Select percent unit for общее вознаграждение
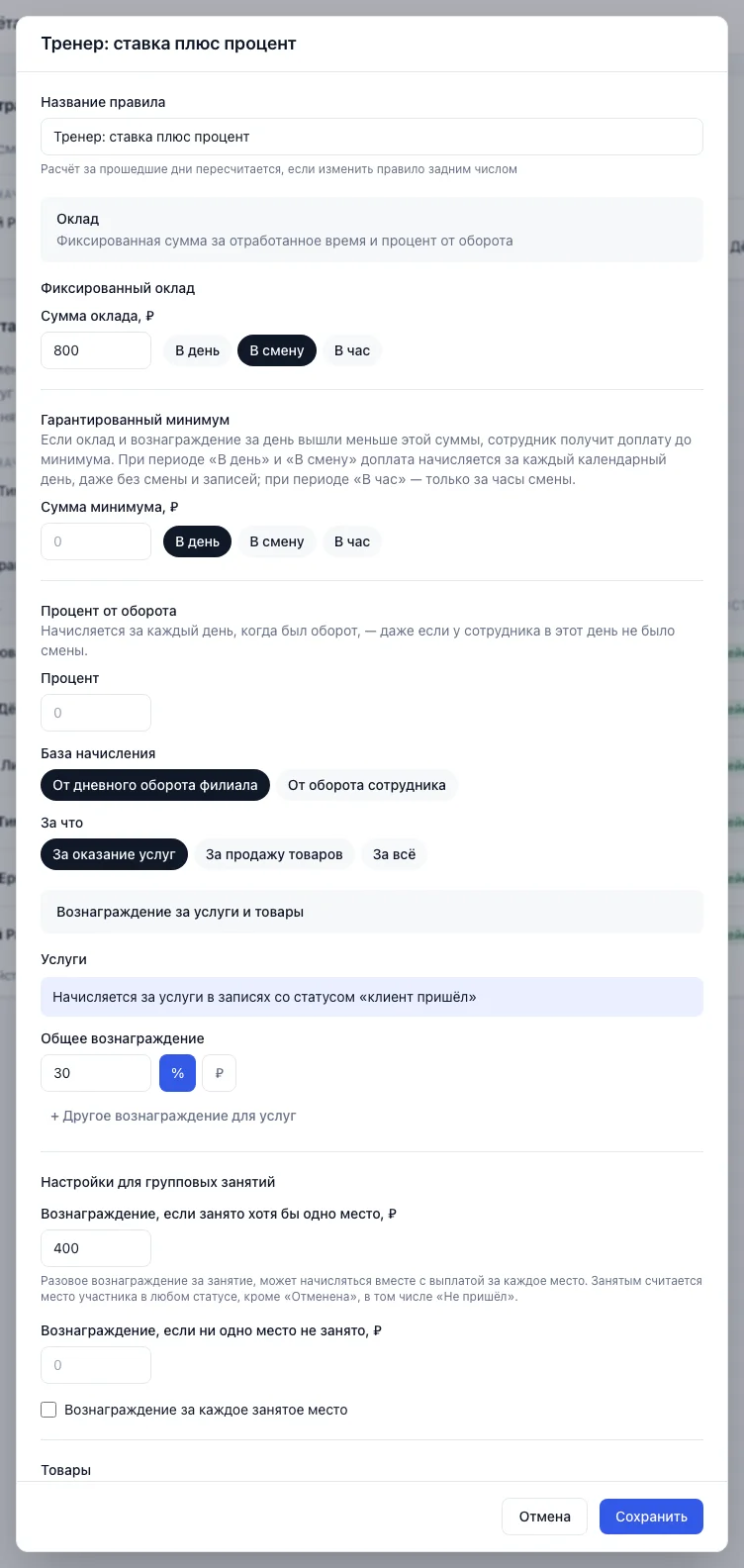The height and width of the screenshot is (1568, 744). point(177,1073)
